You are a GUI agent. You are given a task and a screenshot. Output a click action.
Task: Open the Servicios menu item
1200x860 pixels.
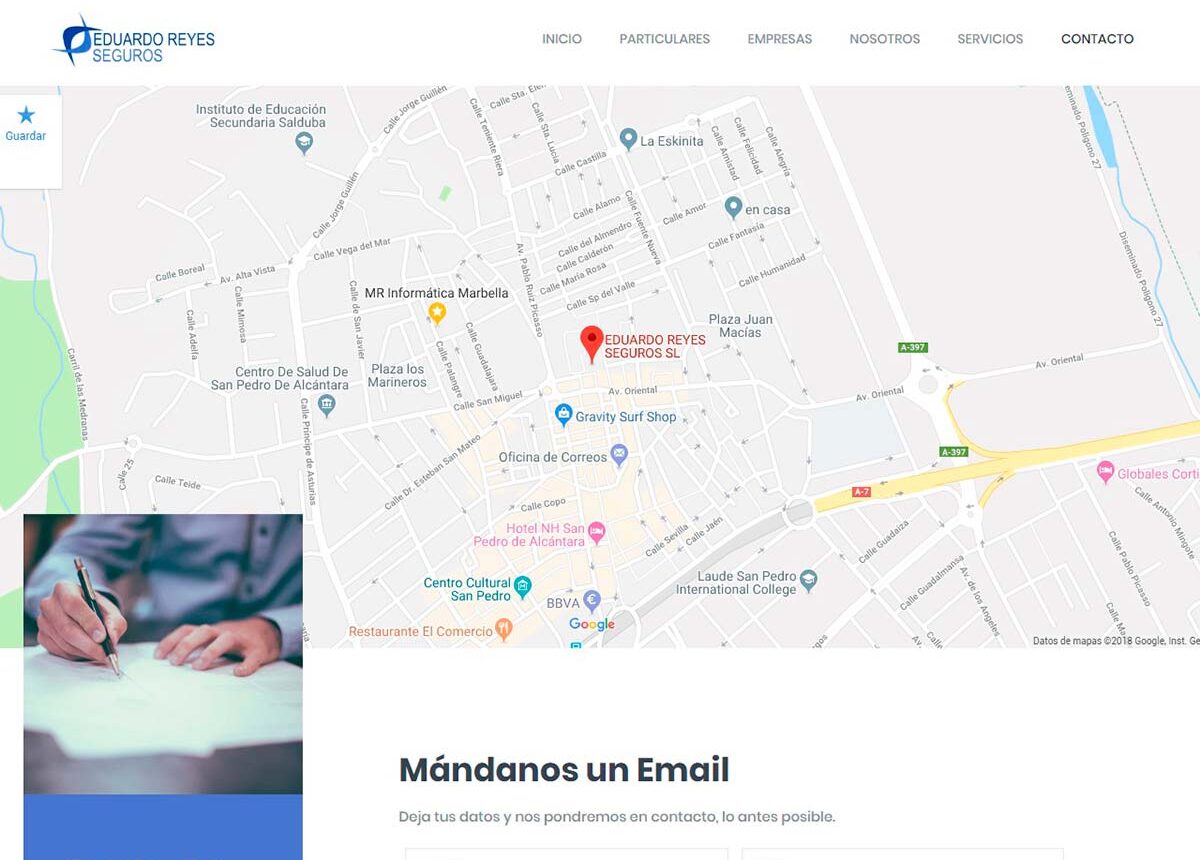[x=990, y=39]
